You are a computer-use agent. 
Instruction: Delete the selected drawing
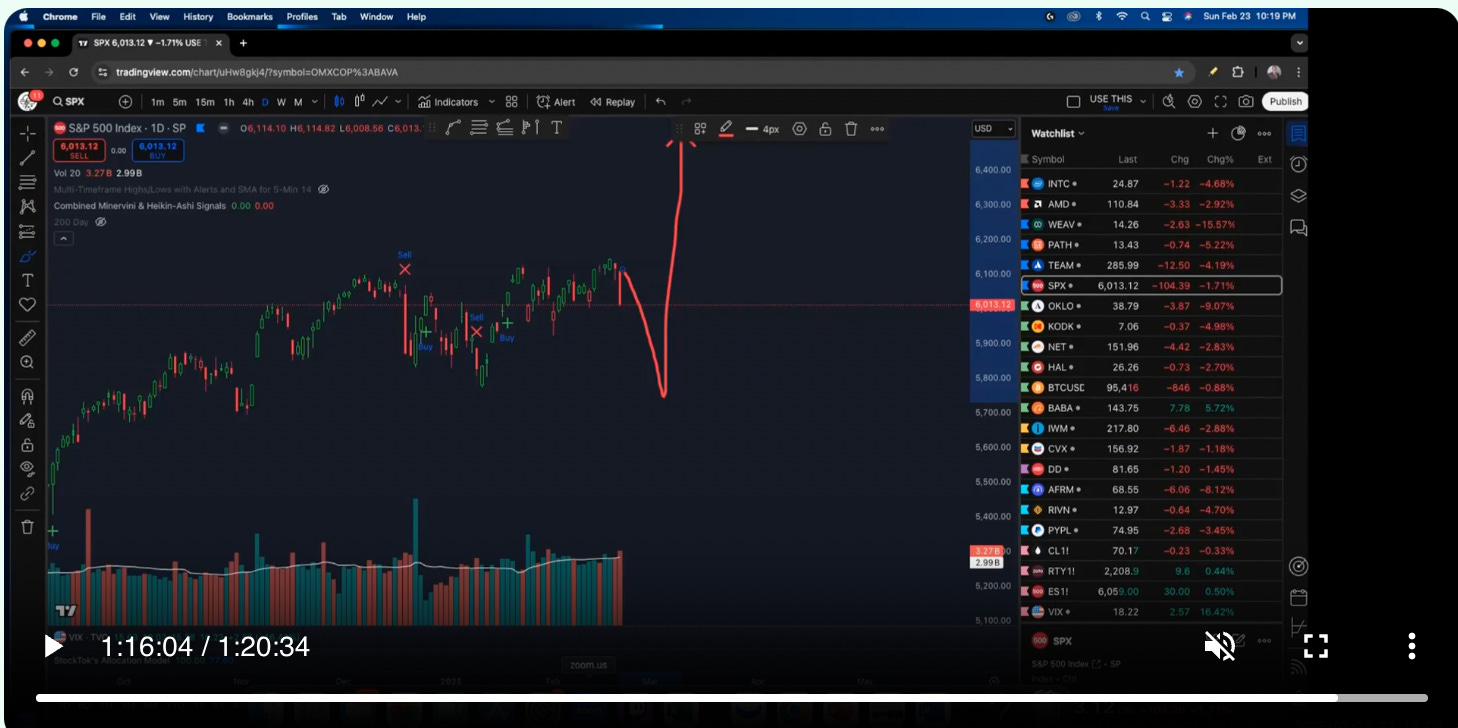(851, 129)
